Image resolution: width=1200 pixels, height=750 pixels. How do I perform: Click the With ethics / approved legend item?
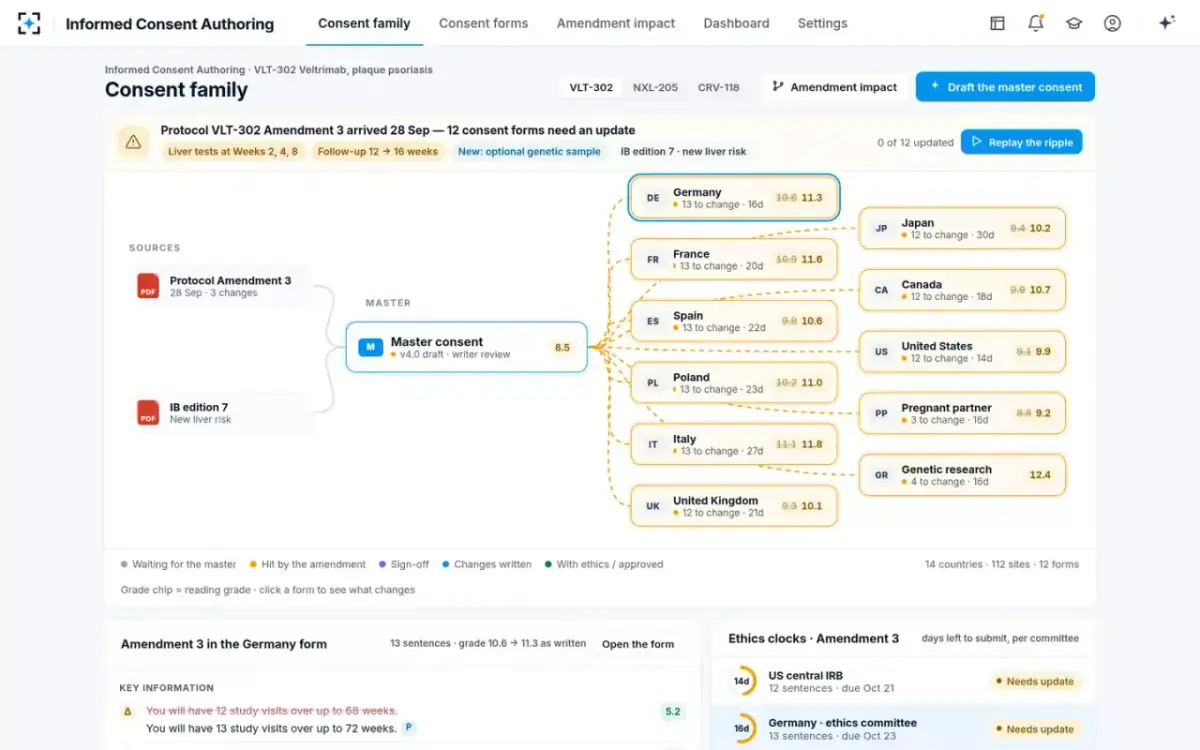click(x=604, y=564)
